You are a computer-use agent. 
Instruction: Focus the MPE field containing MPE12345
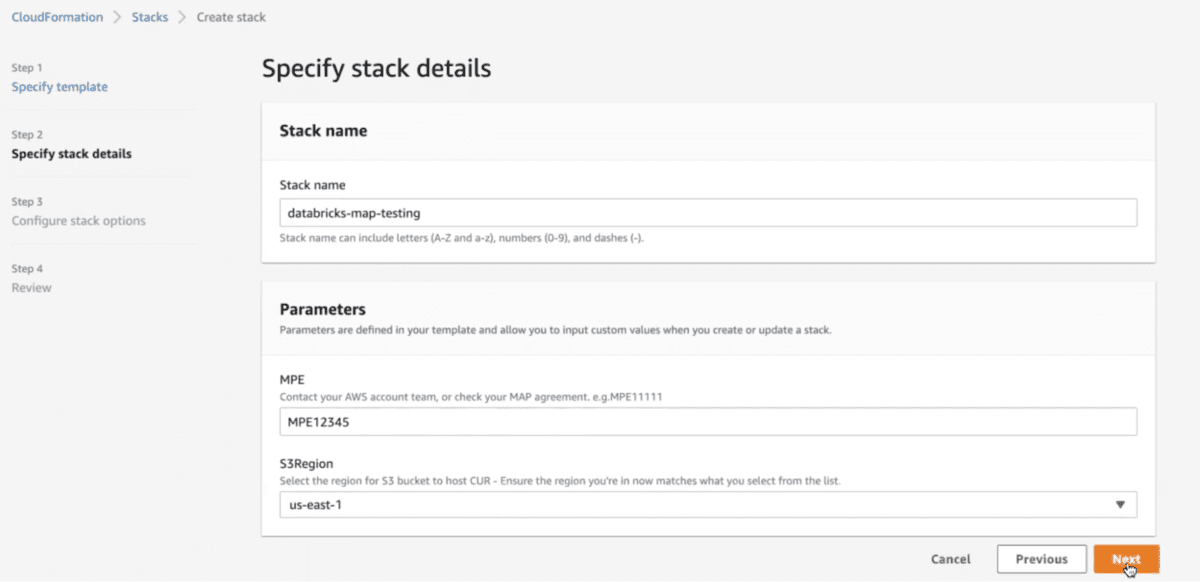707,422
